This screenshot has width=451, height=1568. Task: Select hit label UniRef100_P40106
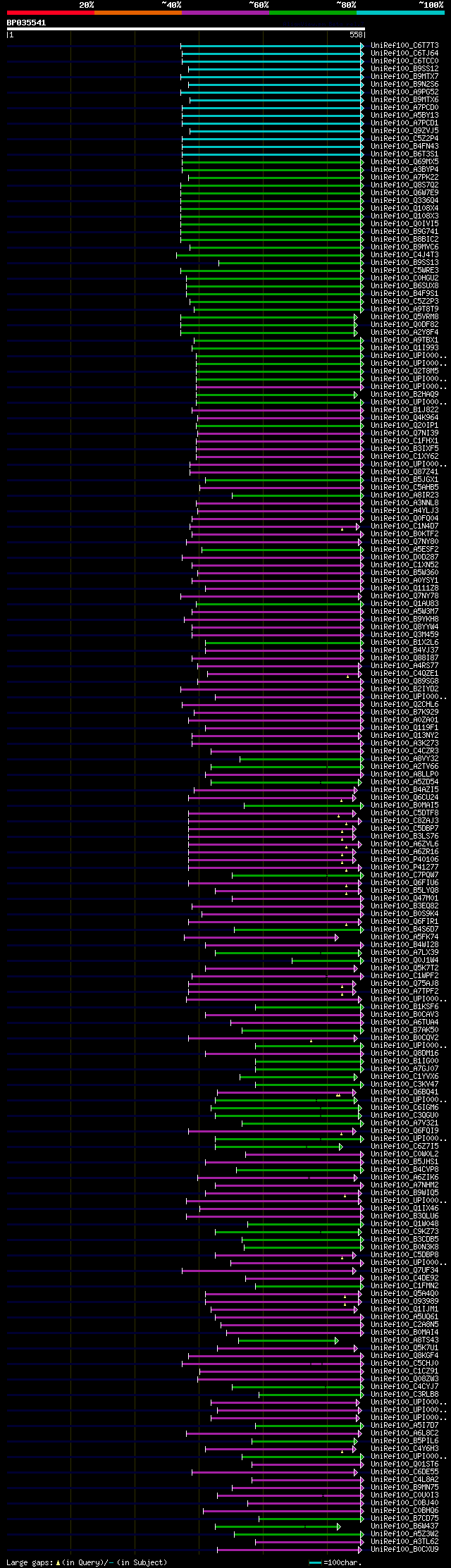(x=404, y=859)
